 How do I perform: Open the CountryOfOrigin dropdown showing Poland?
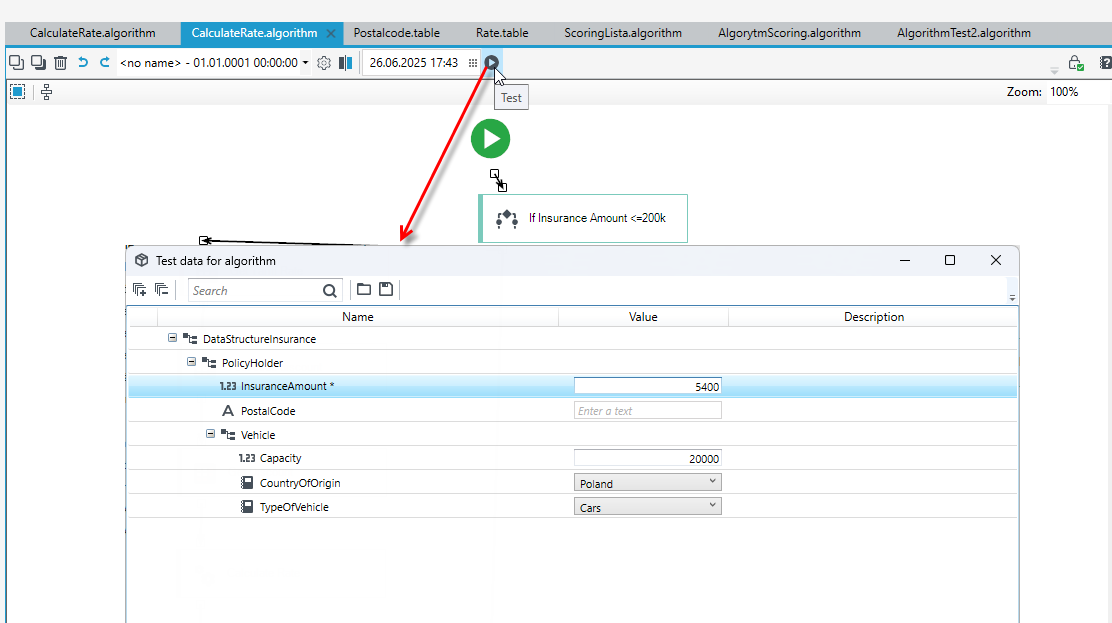tap(647, 483)
